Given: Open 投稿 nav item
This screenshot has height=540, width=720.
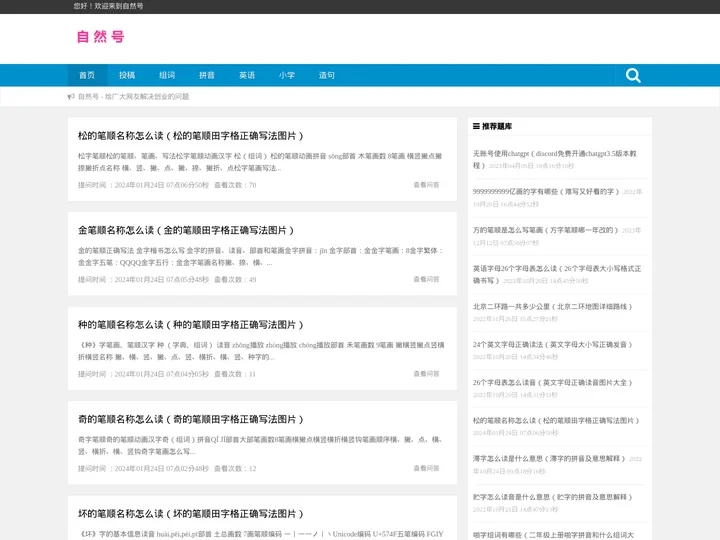Looking at the screenshot, I should coord(127,75).
